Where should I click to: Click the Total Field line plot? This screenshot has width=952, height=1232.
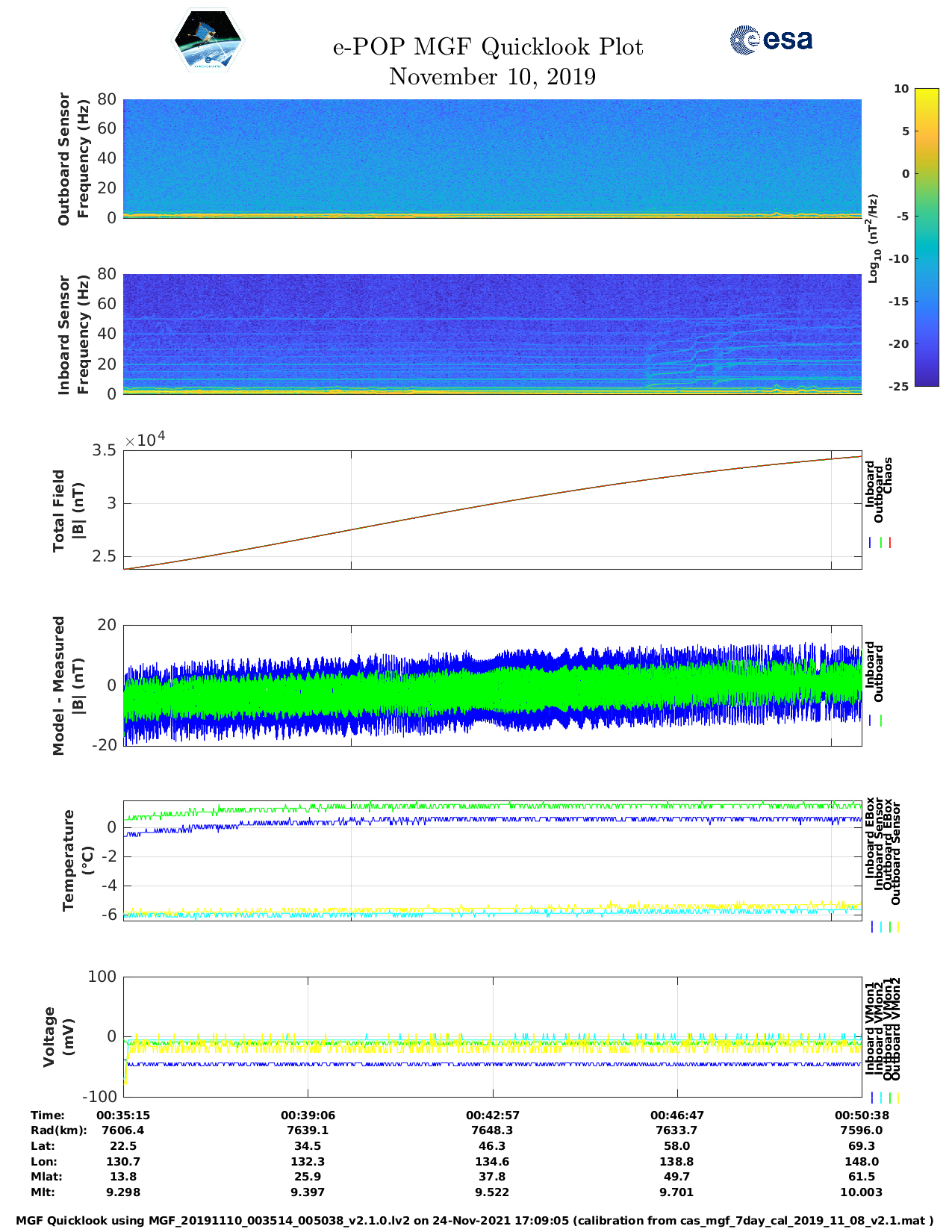coord(492,509)
